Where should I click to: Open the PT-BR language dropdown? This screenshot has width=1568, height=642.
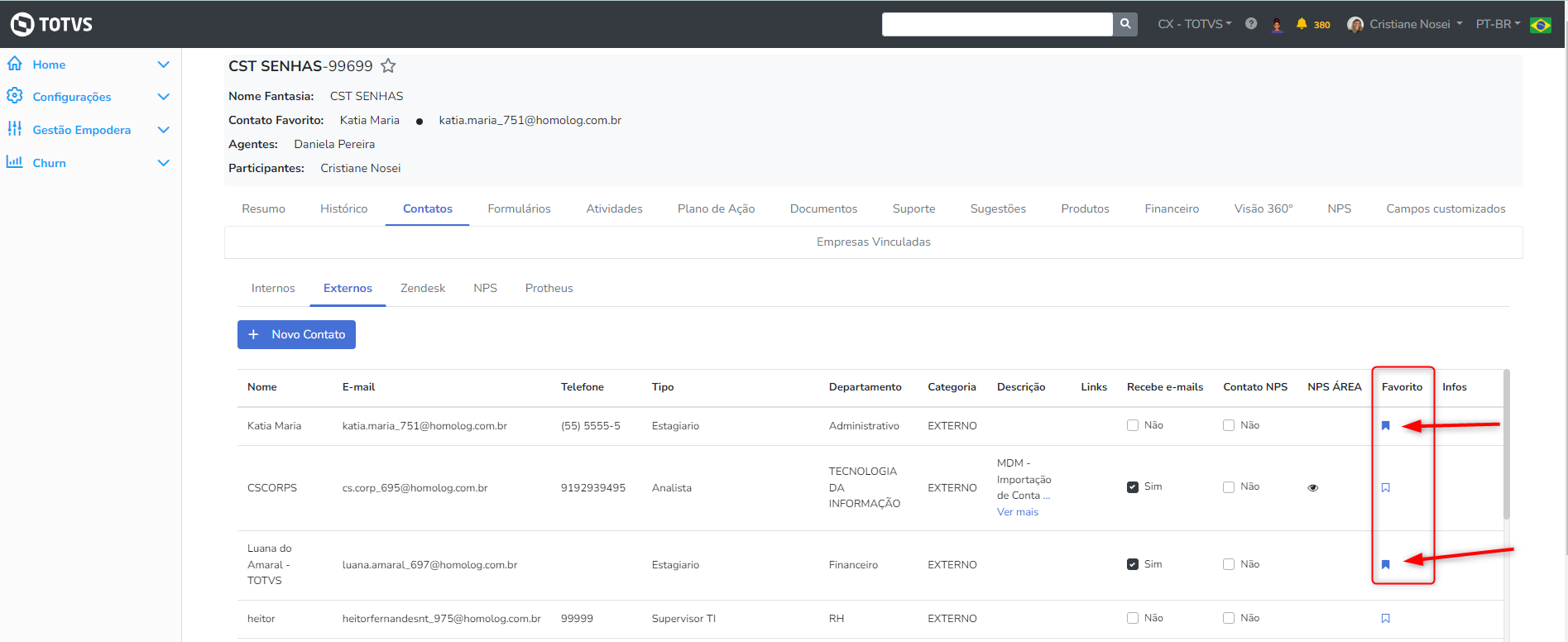pos(1498,24)
